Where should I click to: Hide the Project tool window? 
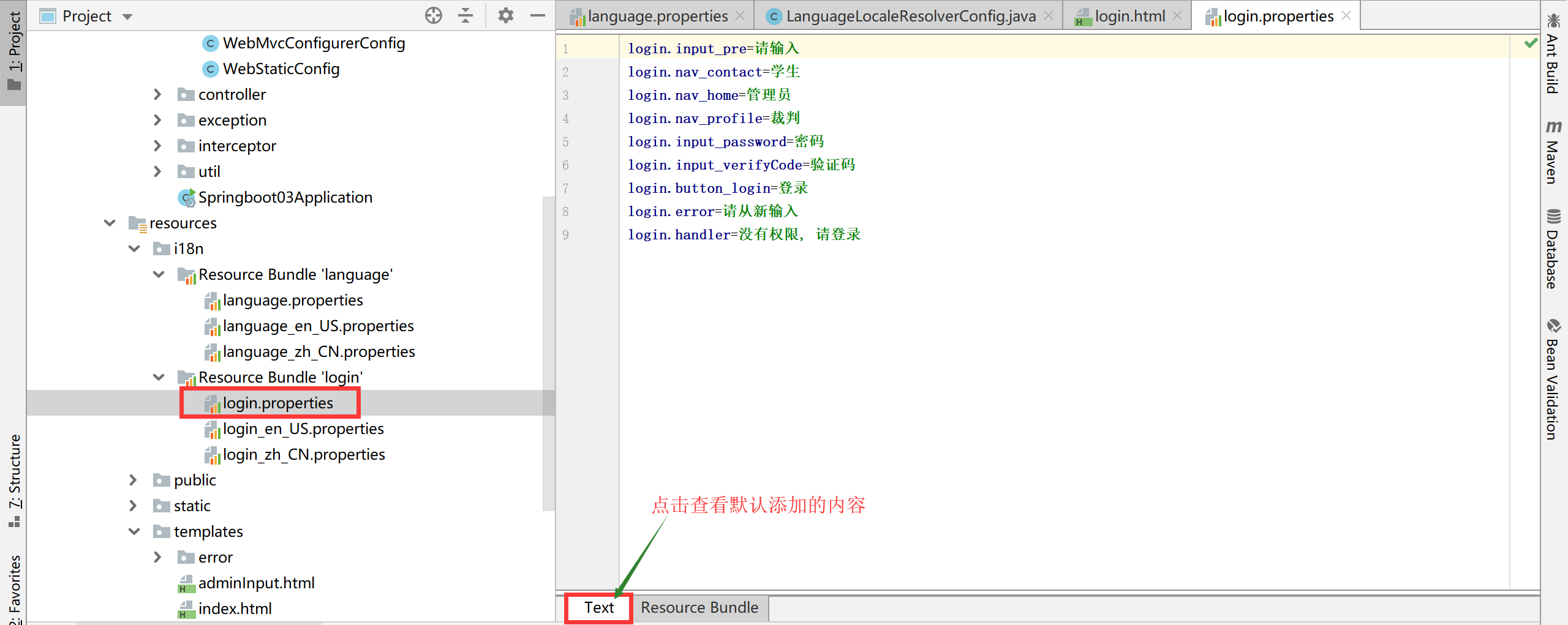tap(537, 15)
